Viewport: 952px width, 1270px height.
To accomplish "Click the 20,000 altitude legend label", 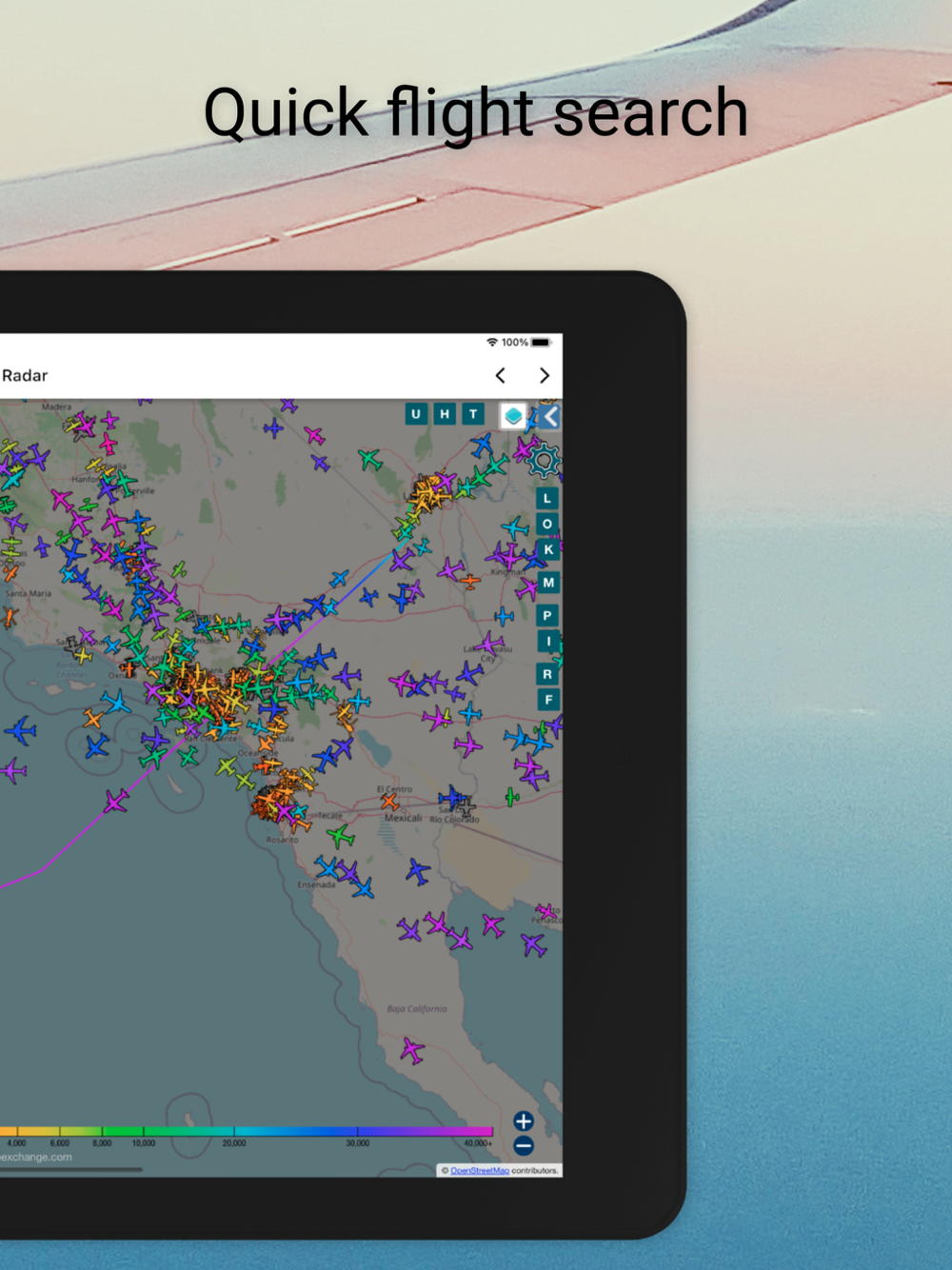I will point(234,1142).
